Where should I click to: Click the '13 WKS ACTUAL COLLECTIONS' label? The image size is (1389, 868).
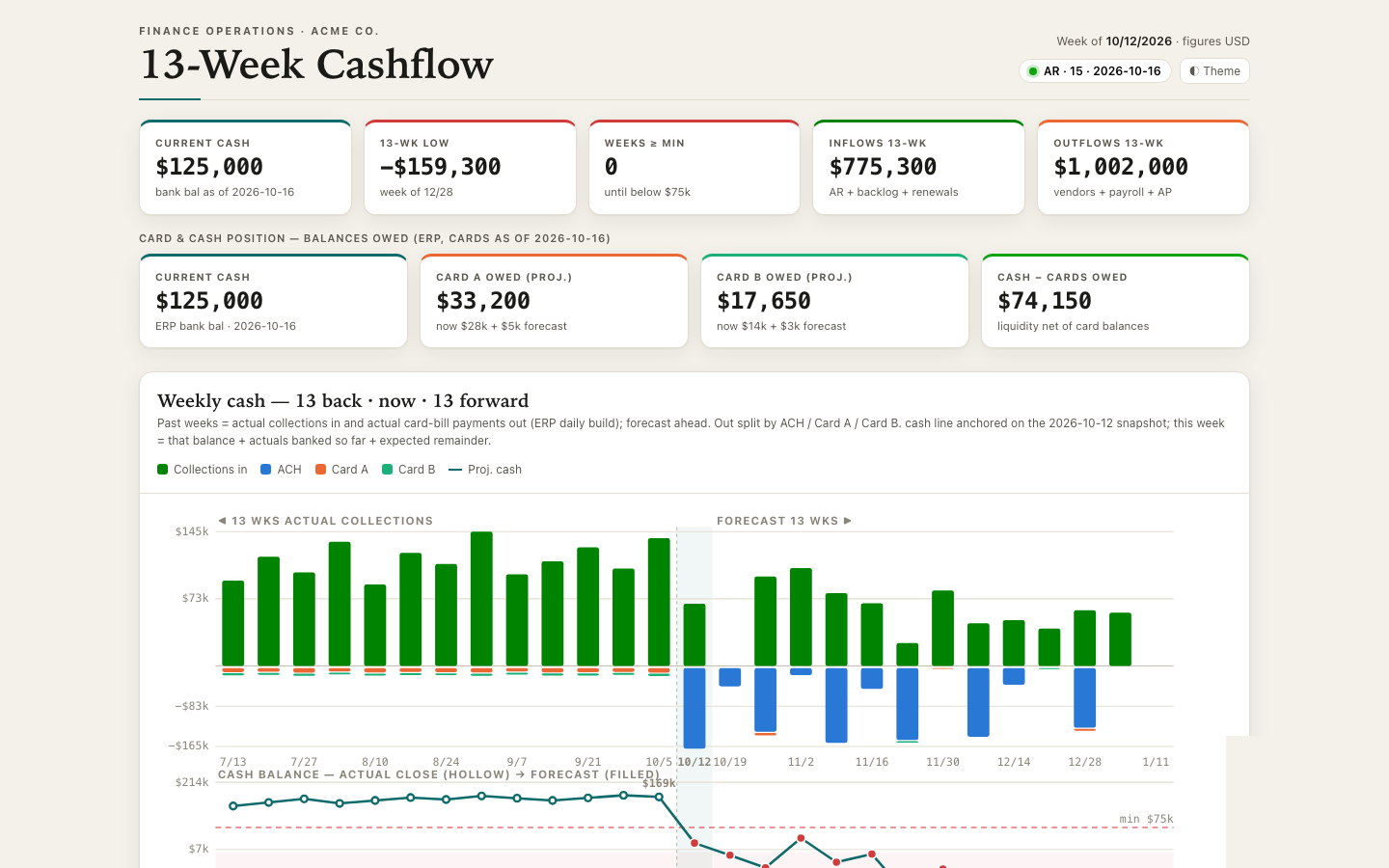pyautogui.click(x=325, y=521)
